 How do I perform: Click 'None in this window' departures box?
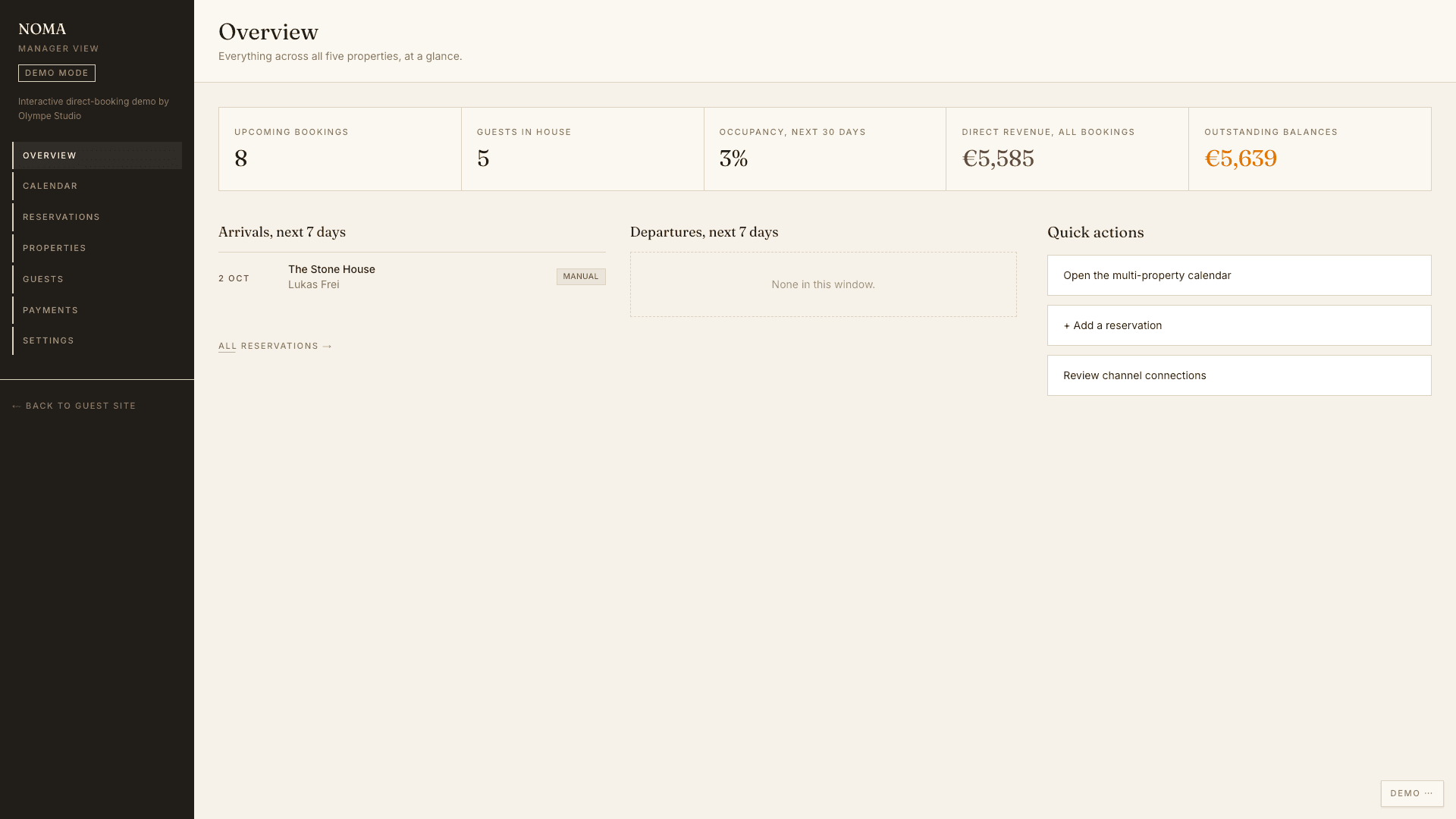(824, 284)
